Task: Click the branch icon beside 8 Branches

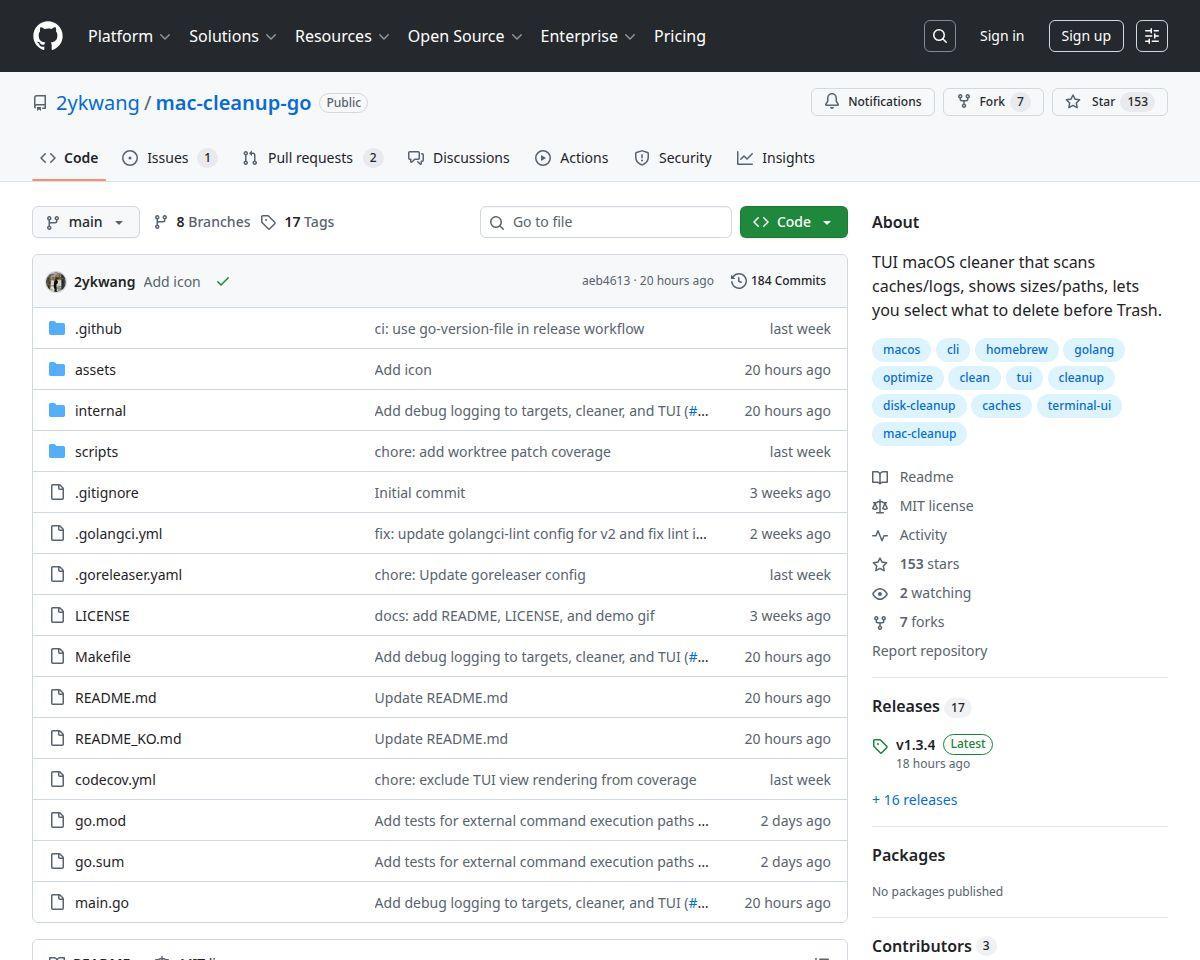Action: pos(160,222)
